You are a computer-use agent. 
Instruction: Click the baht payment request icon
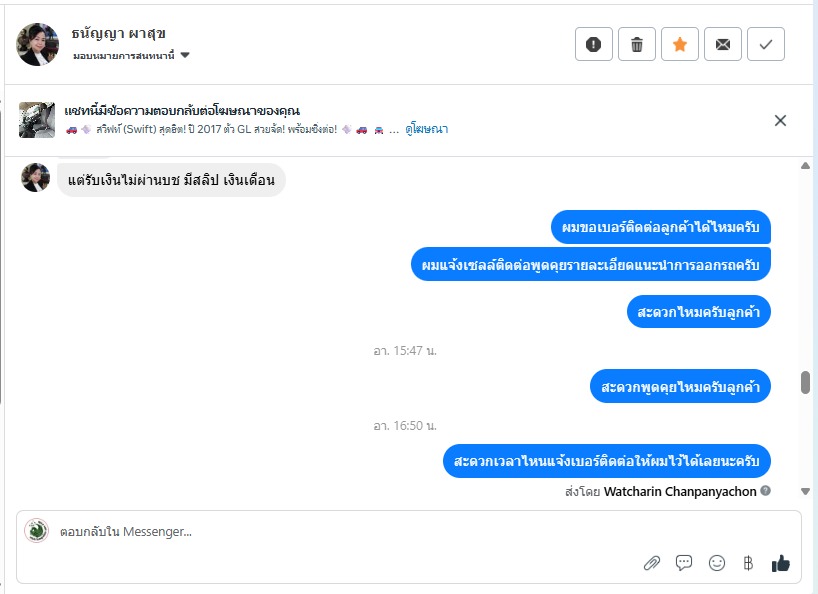pos(748,563)
